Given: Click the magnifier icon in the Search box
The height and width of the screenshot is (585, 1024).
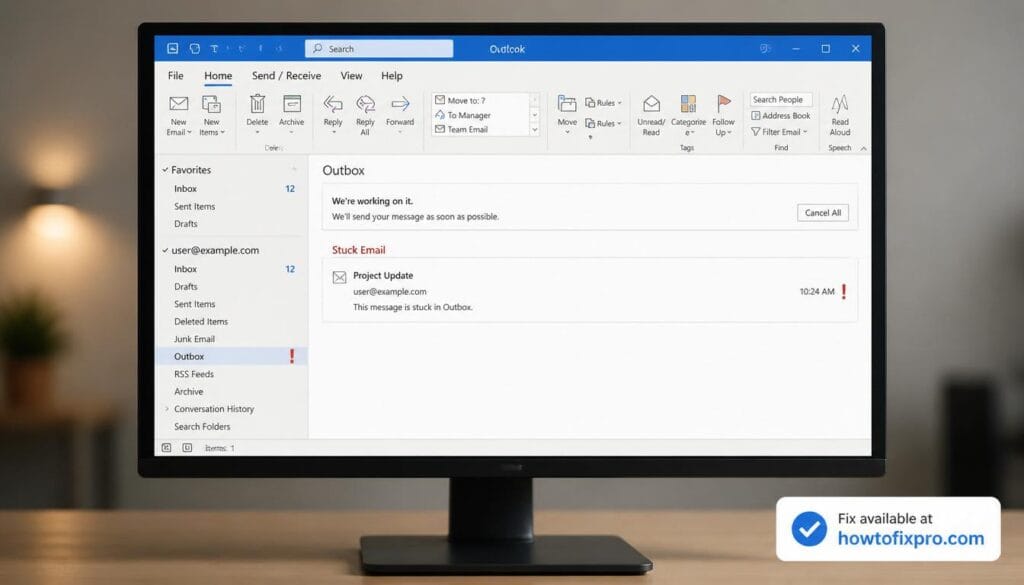Looking at the screenshot, I should coord(318,48).
